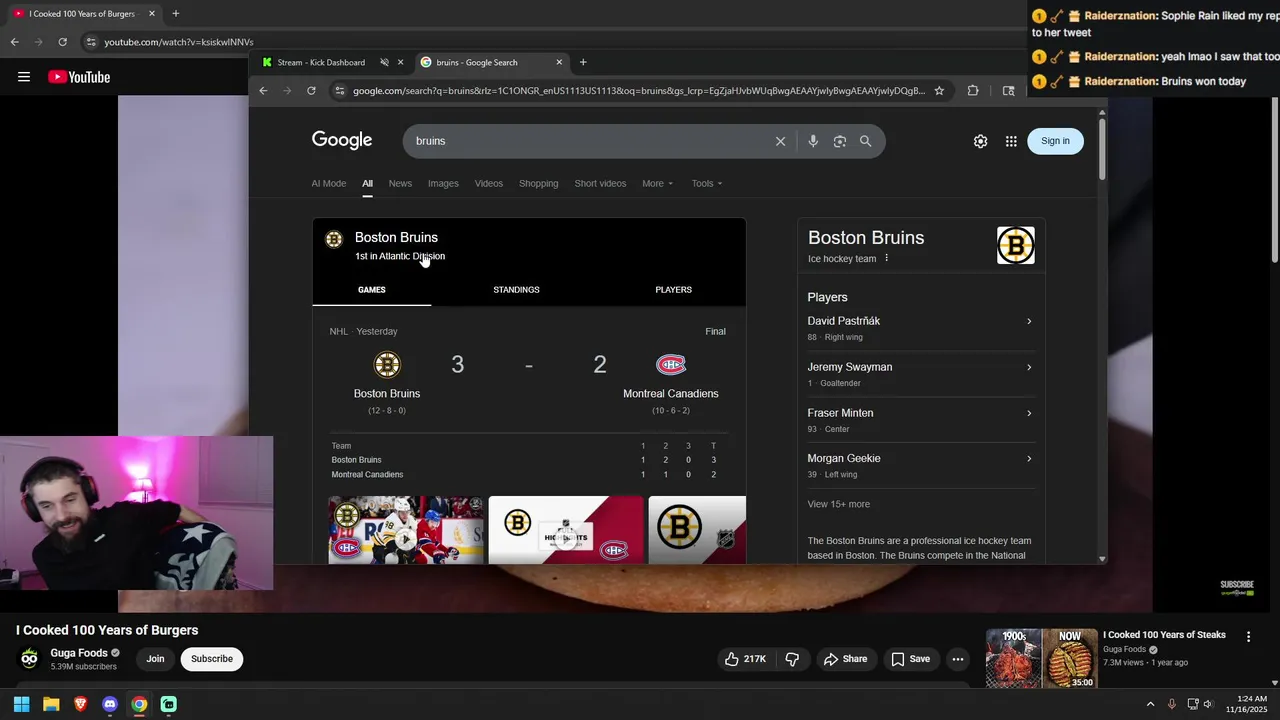The width and height of the screenshot is (1280, 720).
Task: Open the Extensions puzzle icon
Action: click(973, 91)
